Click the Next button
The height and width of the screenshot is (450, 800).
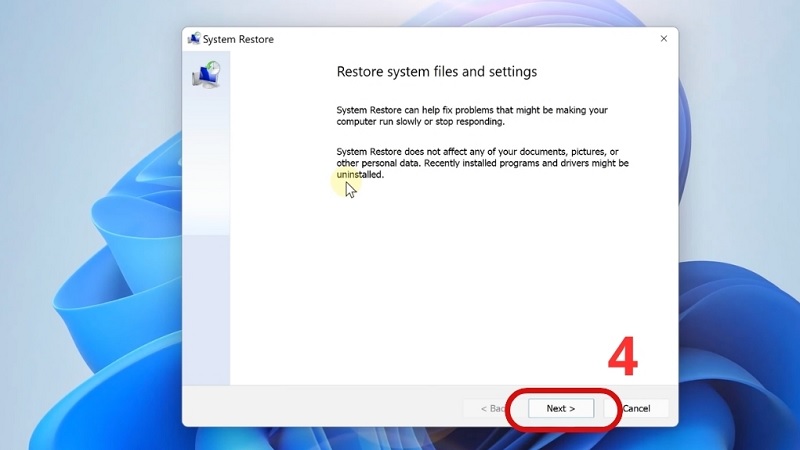561,408
